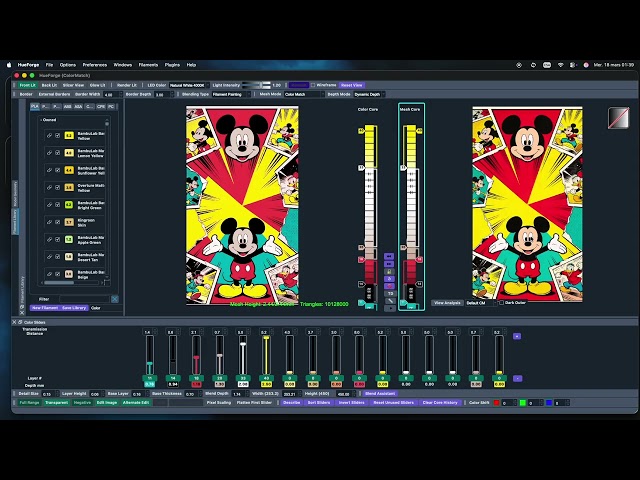Click red color shift swatch
Image resolution: width=640 pixels, height=480 pixels.
point(496,403)
